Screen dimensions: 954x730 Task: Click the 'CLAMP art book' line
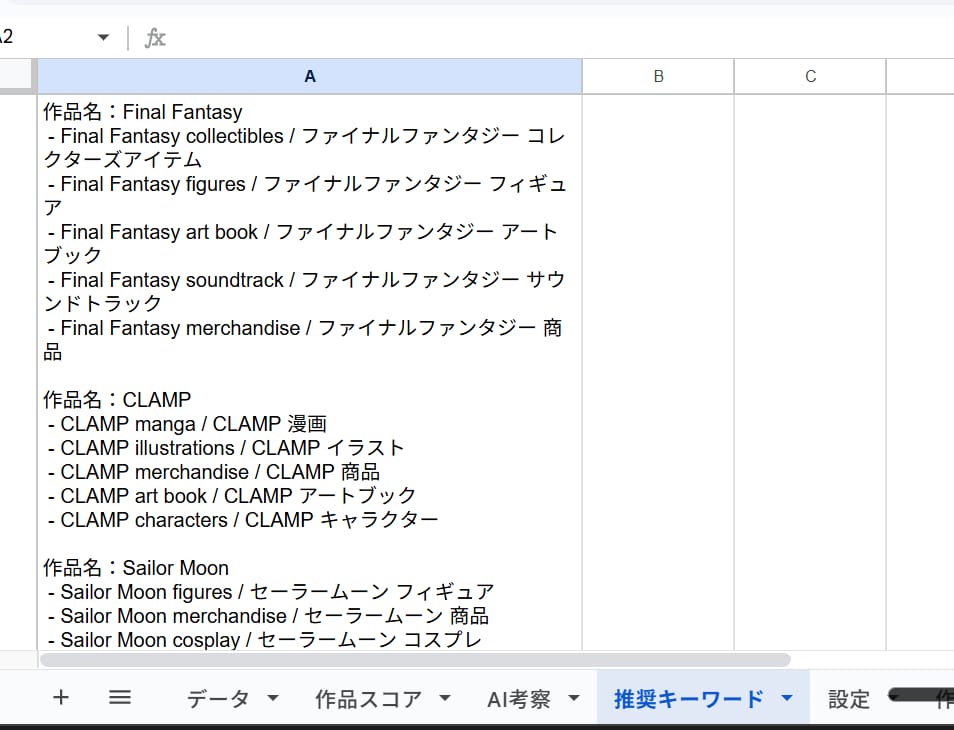tap(232, 496)
